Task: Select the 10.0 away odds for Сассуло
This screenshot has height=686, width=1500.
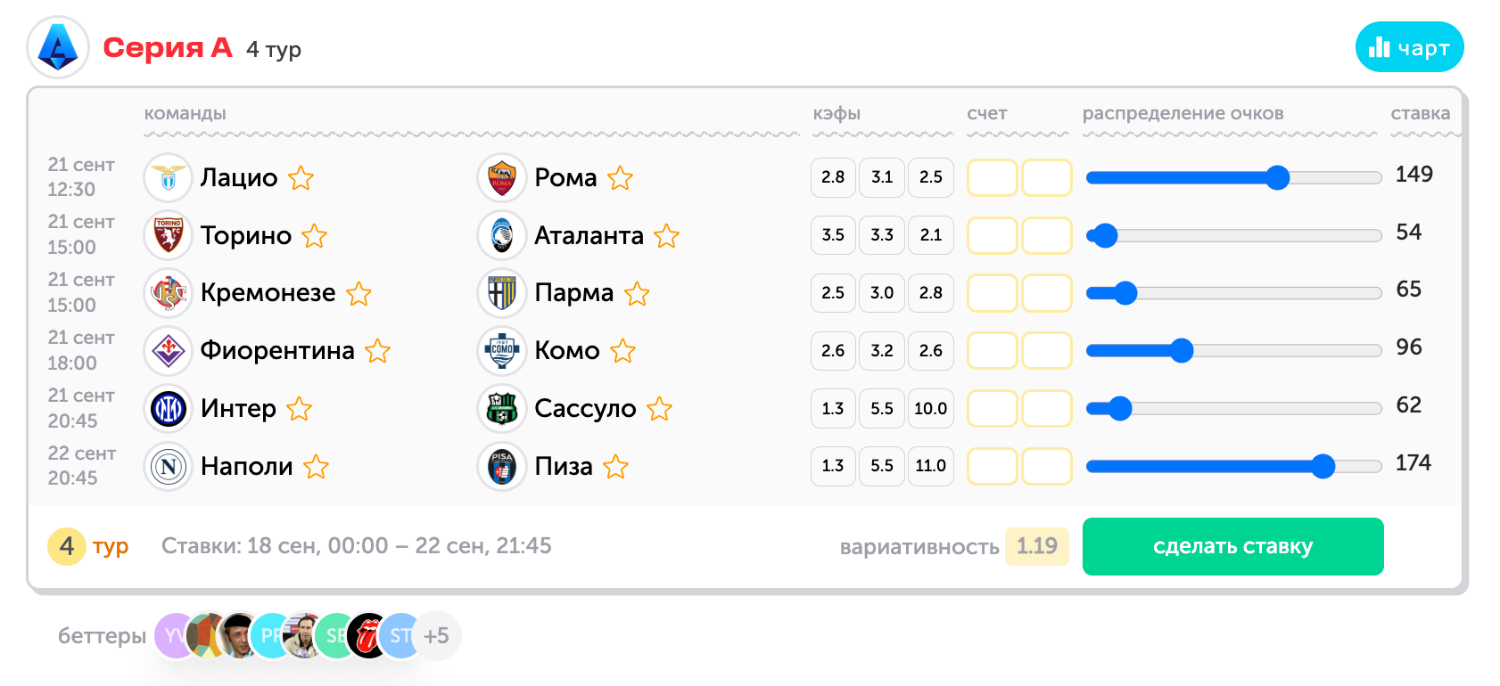Action: coord(930,409)
